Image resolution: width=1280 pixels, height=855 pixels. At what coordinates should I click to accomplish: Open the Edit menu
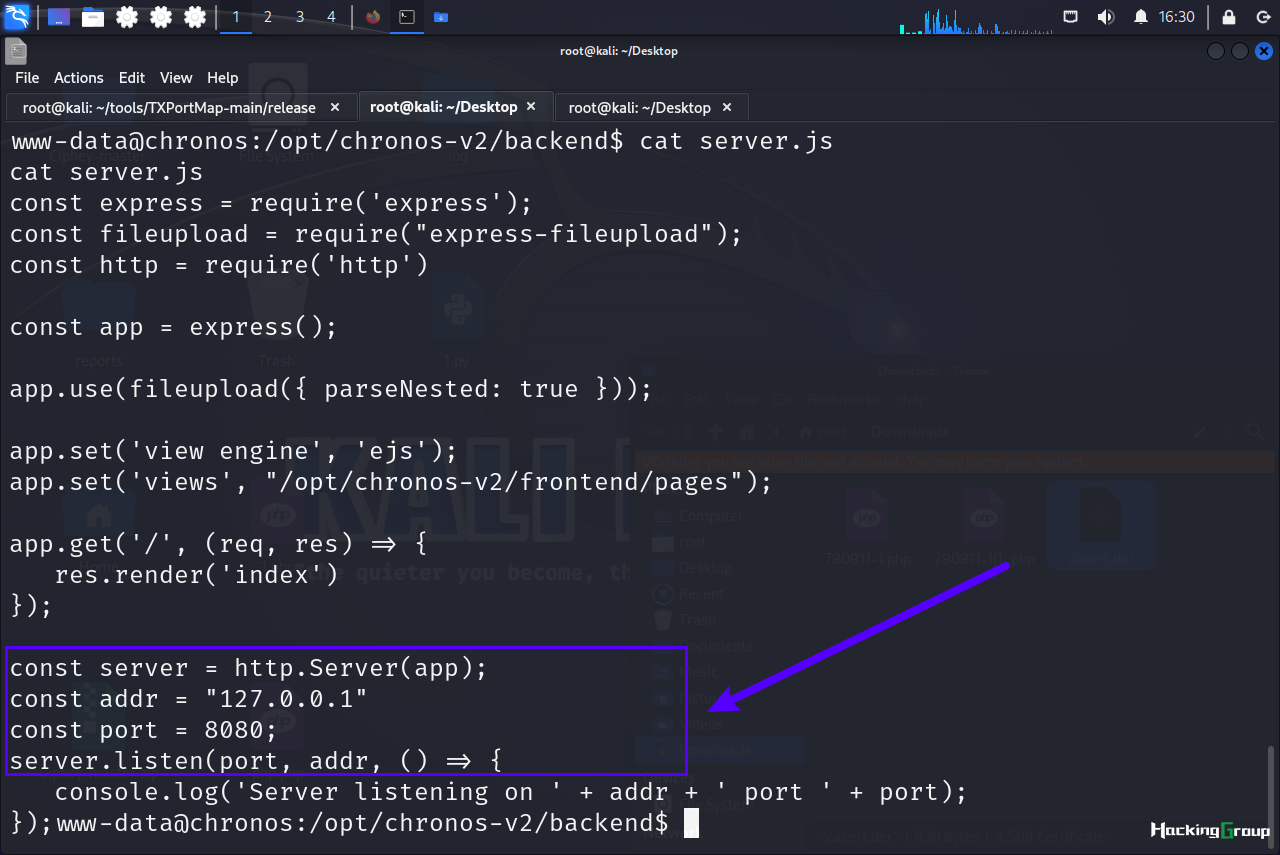click(132, 77)
